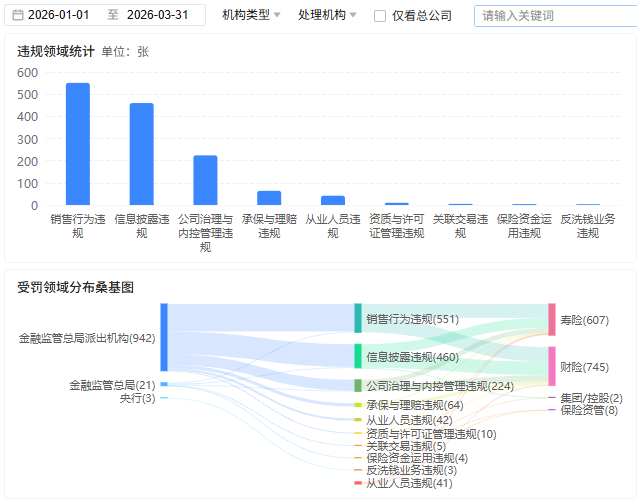Click the 承保与理赔违规 bar in bar chart

click(269, 198)
